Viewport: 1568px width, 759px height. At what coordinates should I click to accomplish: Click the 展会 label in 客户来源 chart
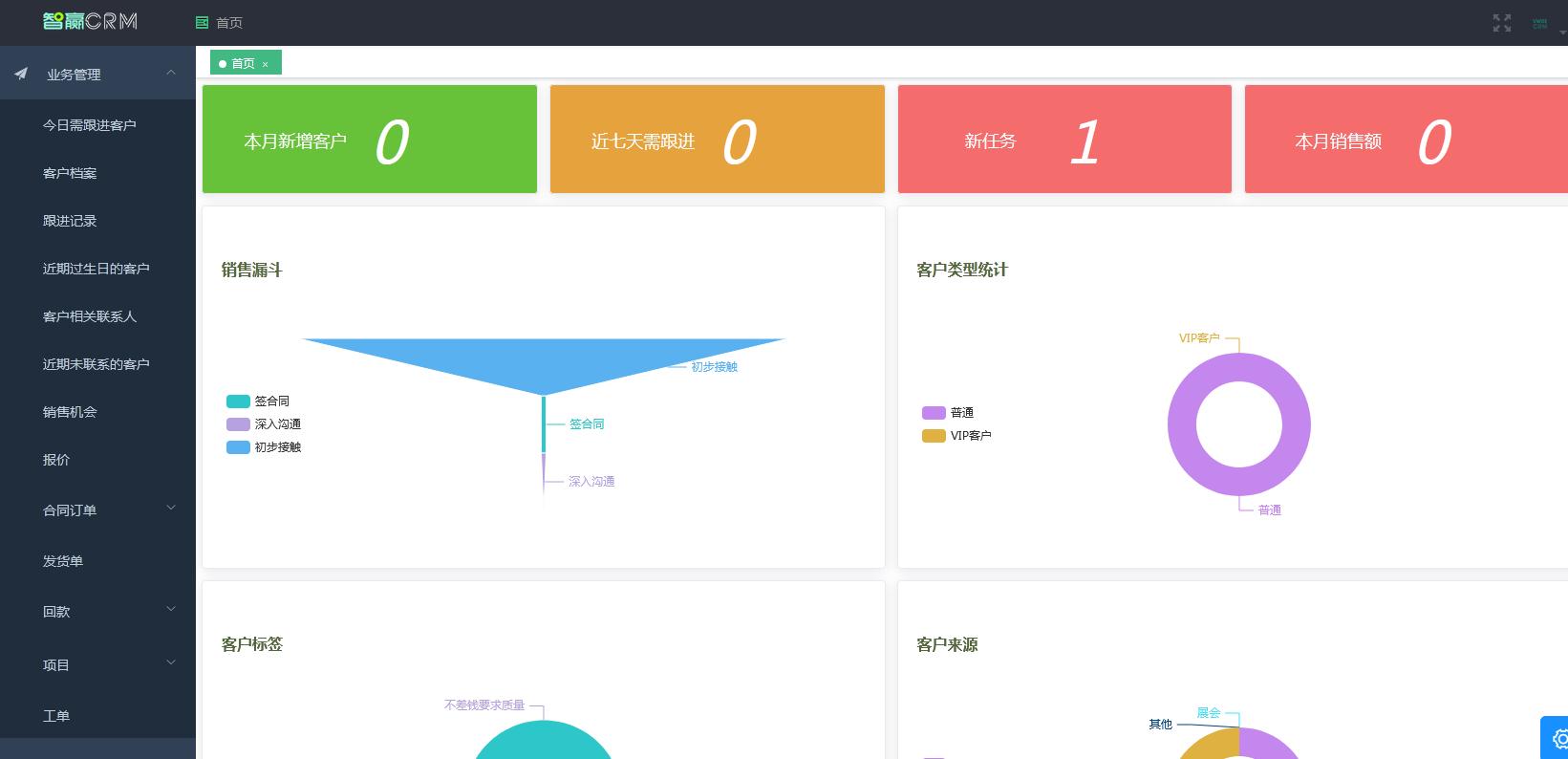point(1209,713)
